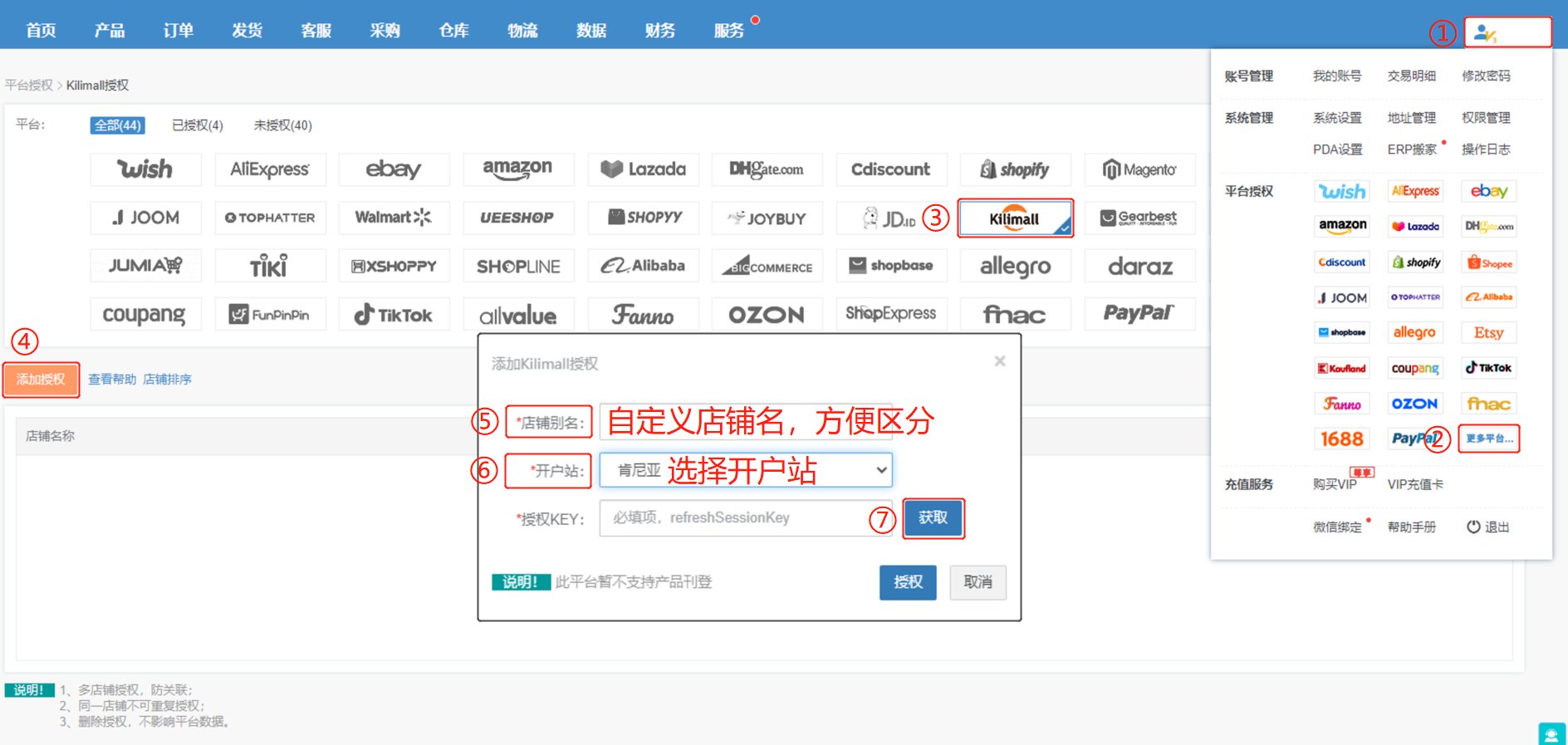Image resolution: width=1568 pixels, height=745 pixels.
Task: Choose the Gearbest platform tile
Action: (x=1139, y=218)
